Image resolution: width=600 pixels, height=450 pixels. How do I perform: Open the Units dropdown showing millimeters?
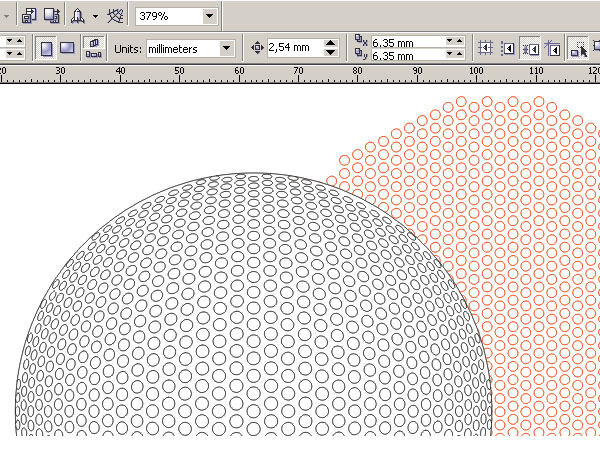(227, 48)
